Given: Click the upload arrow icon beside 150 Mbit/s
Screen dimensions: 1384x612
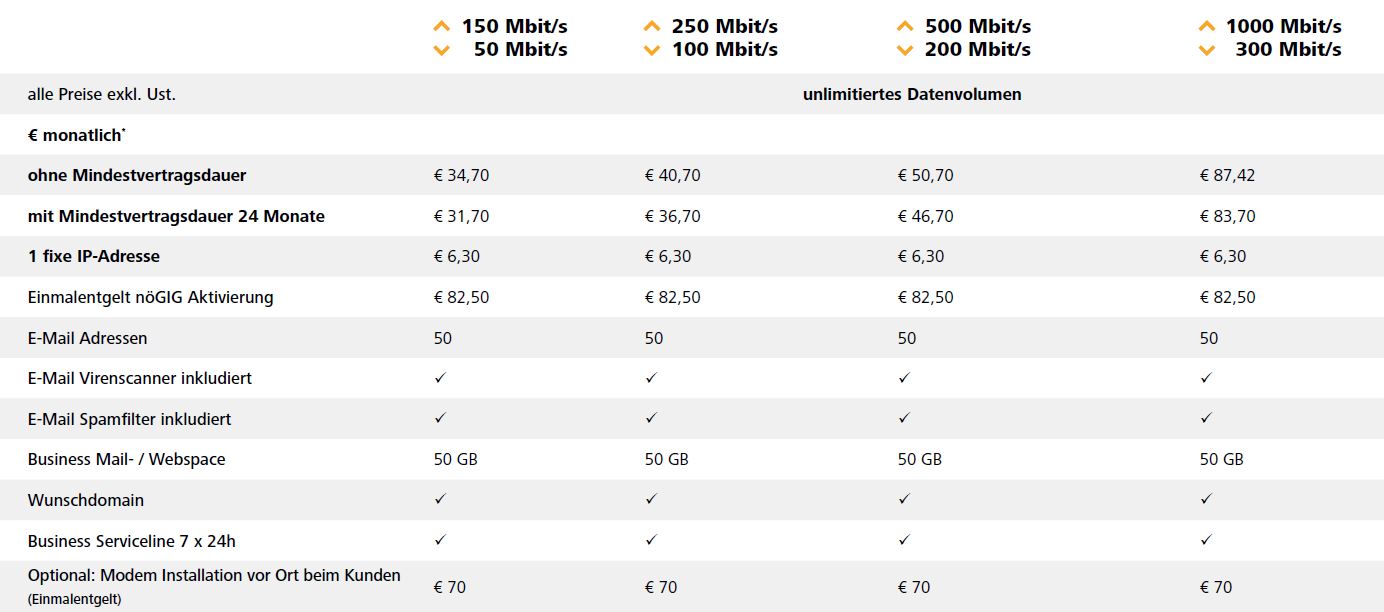Looking at the screenshot, I should 442,26.
